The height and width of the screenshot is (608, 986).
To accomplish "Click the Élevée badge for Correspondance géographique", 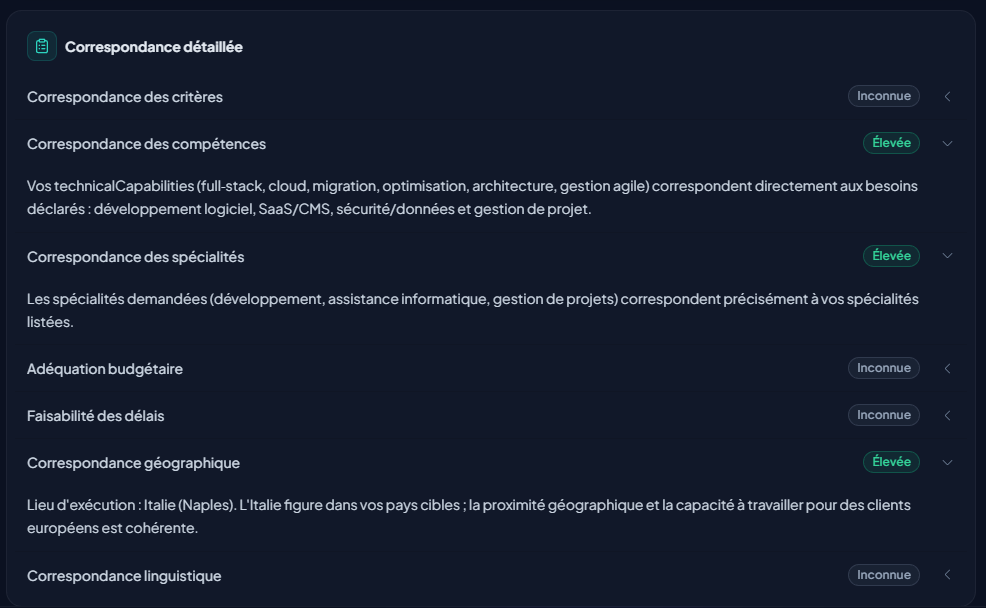I will 891,462.
